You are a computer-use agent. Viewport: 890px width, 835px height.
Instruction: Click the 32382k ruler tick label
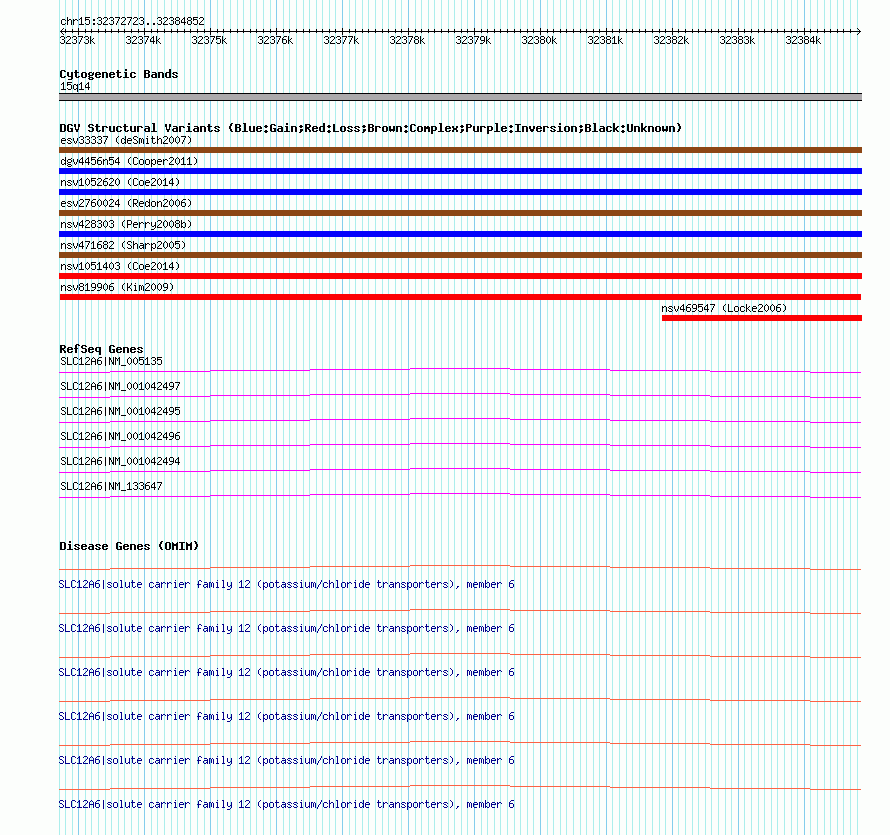click(671, 40)
